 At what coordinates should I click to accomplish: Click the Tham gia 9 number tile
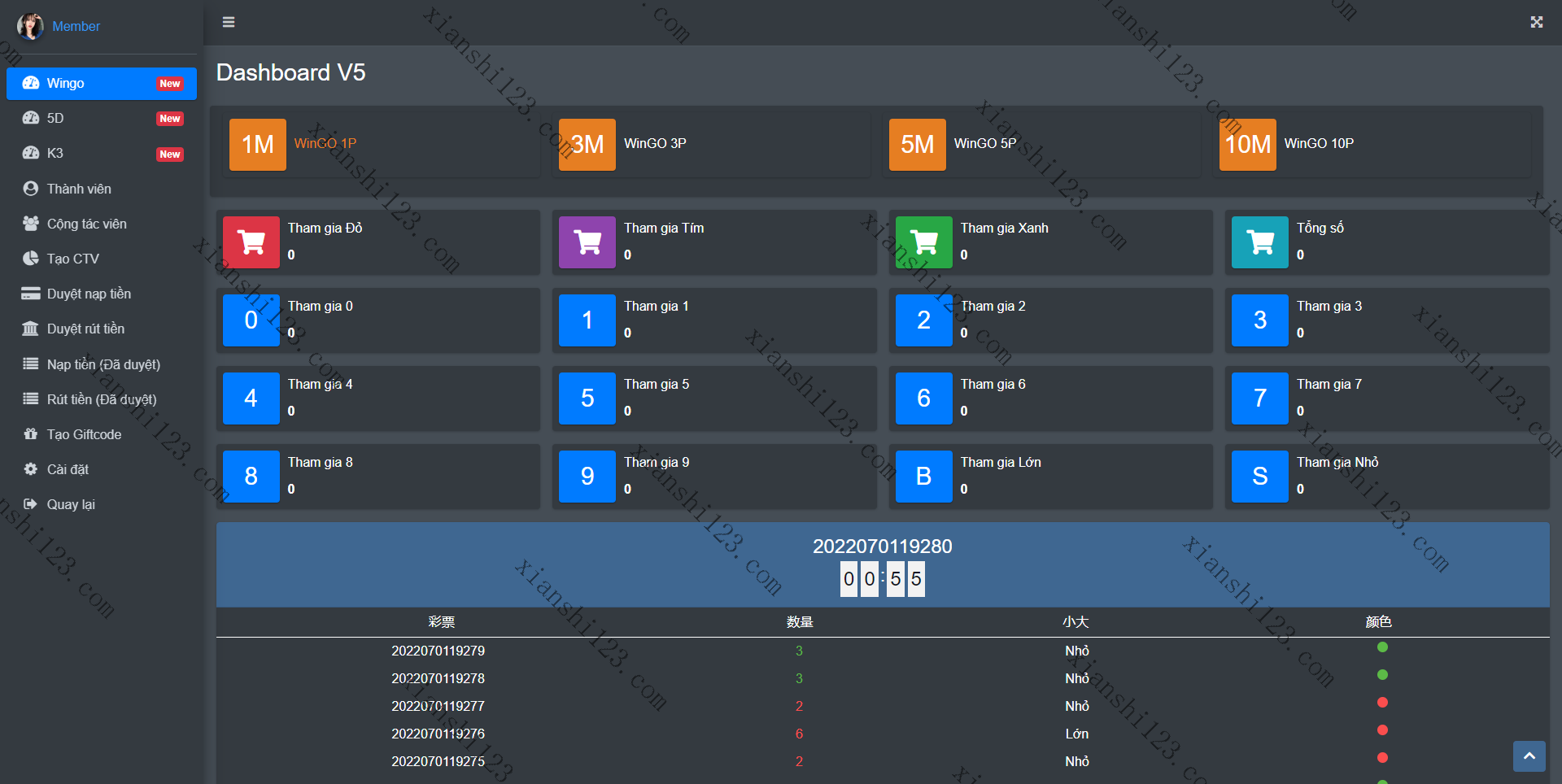click(x=587, y=477)
